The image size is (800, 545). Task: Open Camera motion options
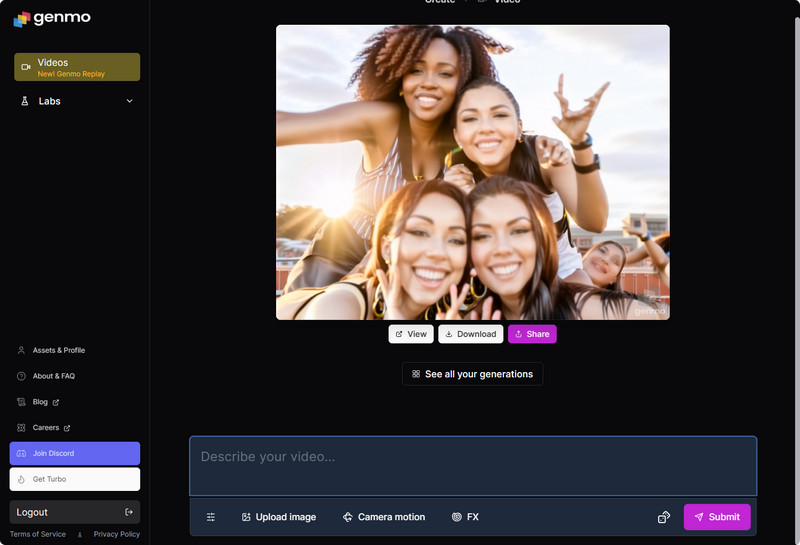click(x=384, y=517)
